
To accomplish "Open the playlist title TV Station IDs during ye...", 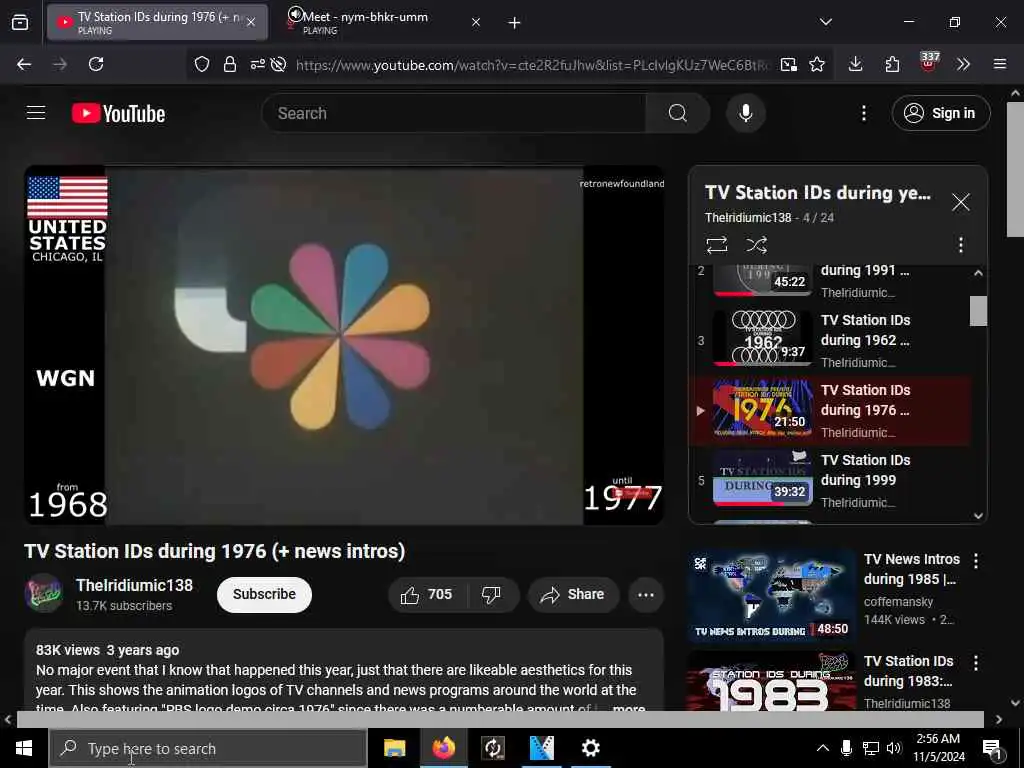I will [818, 193].
